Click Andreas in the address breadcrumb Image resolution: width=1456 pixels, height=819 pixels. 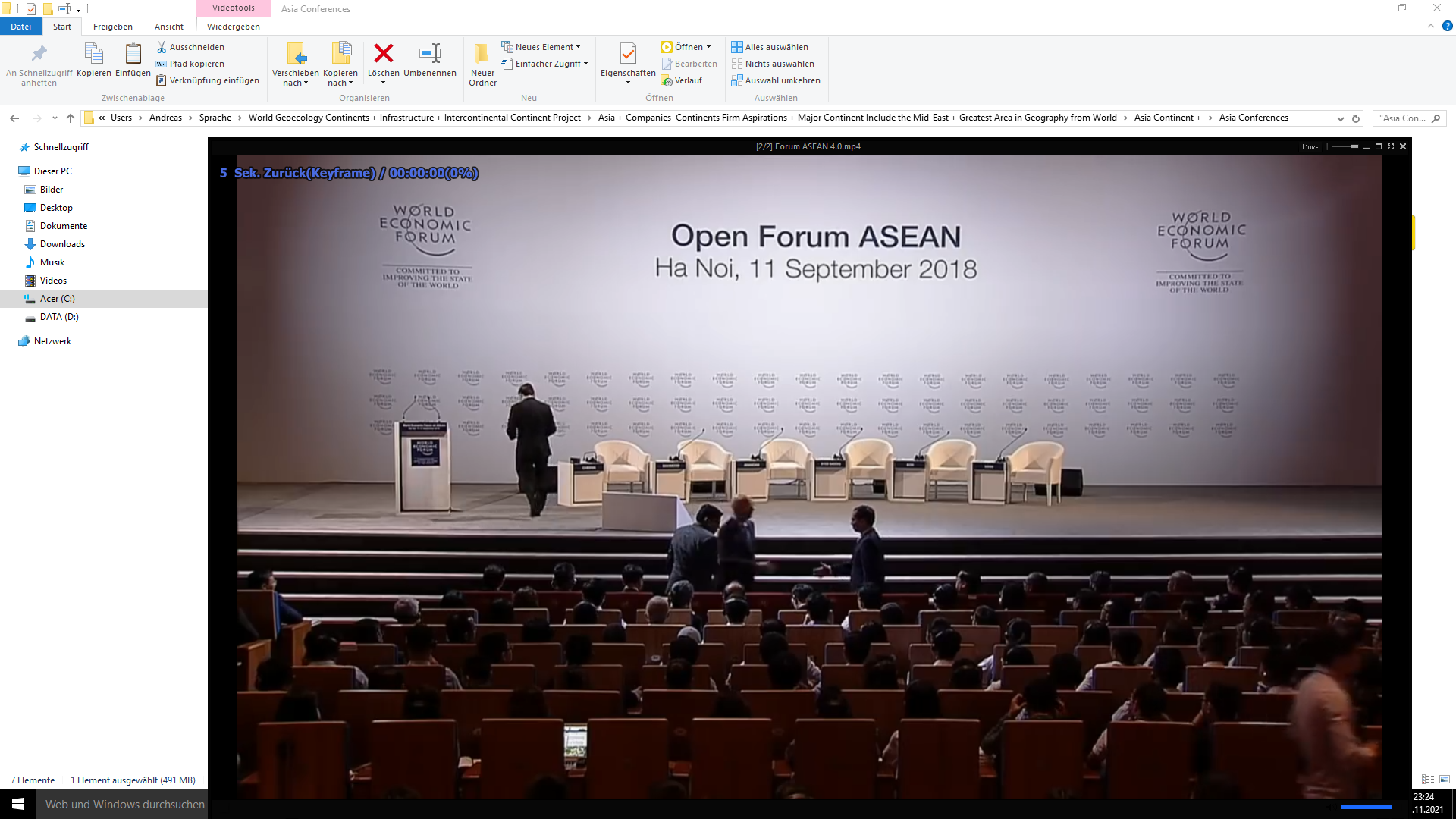point(165,118)
